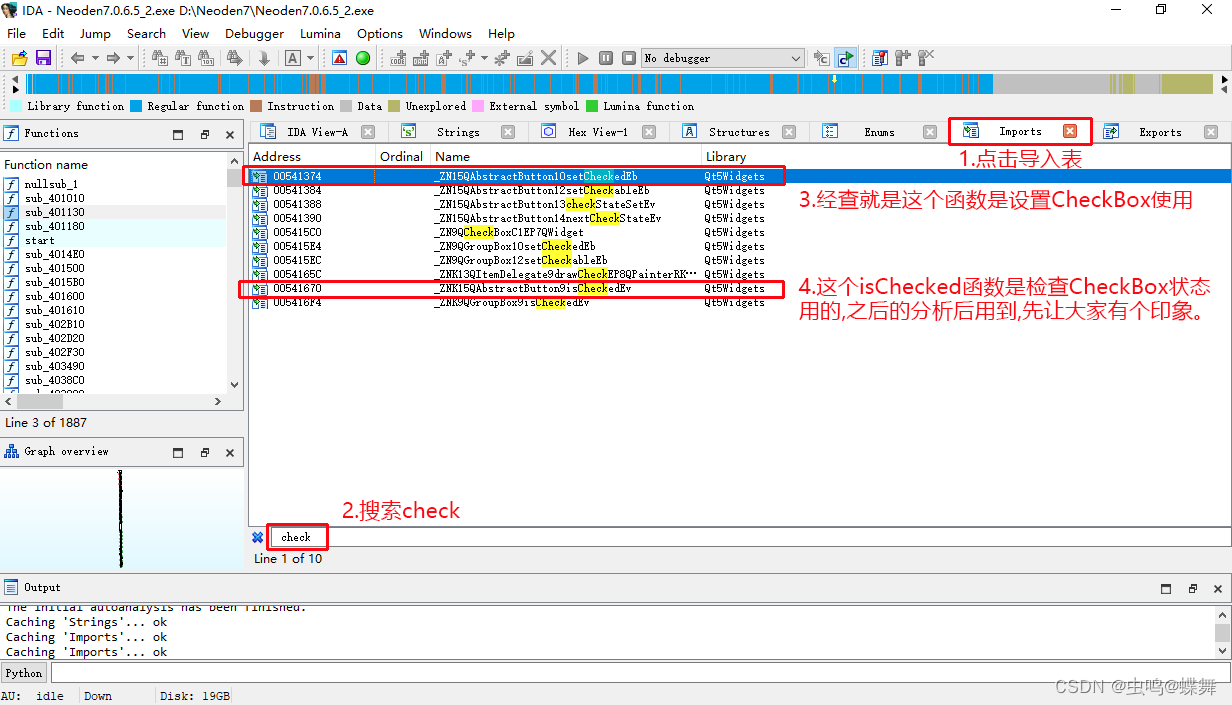Click the breakpoint list icon
The height and width of the screenshot is (705, 1232).
point(880,58)
